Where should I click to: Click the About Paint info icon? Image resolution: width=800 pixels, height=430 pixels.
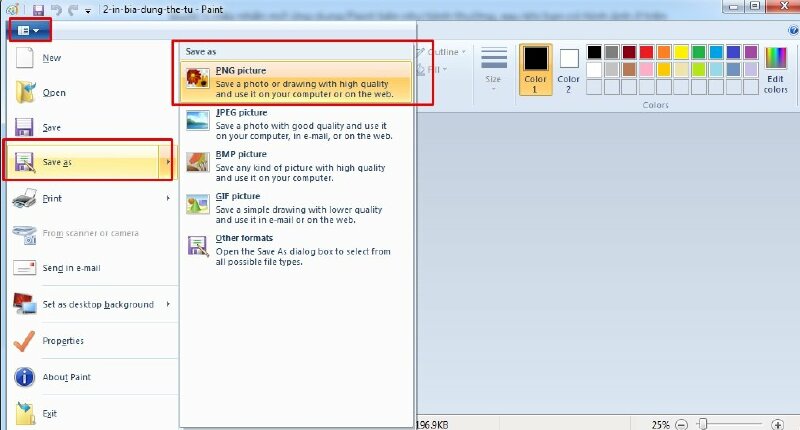click(25, 377)
